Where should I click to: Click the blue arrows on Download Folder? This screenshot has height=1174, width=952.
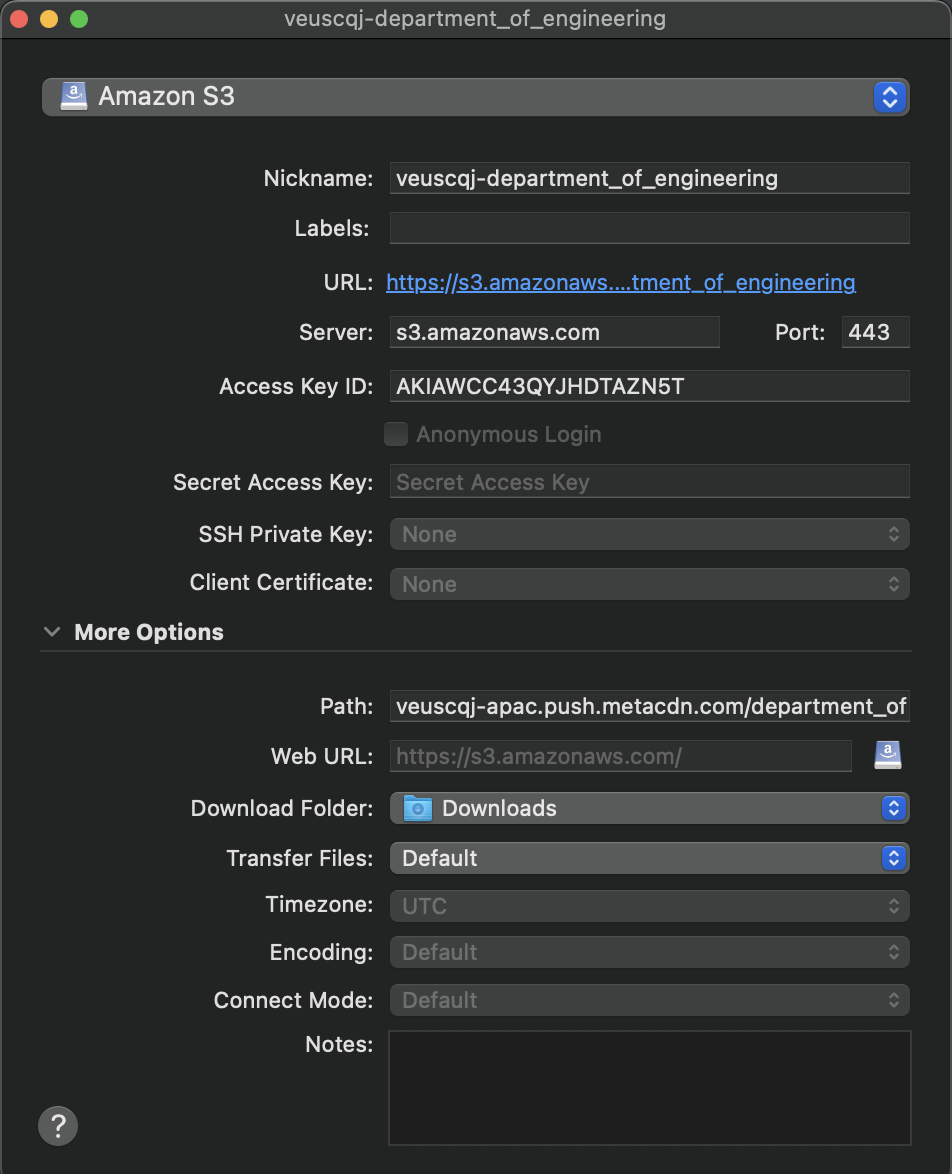click(x=894, y=809)
